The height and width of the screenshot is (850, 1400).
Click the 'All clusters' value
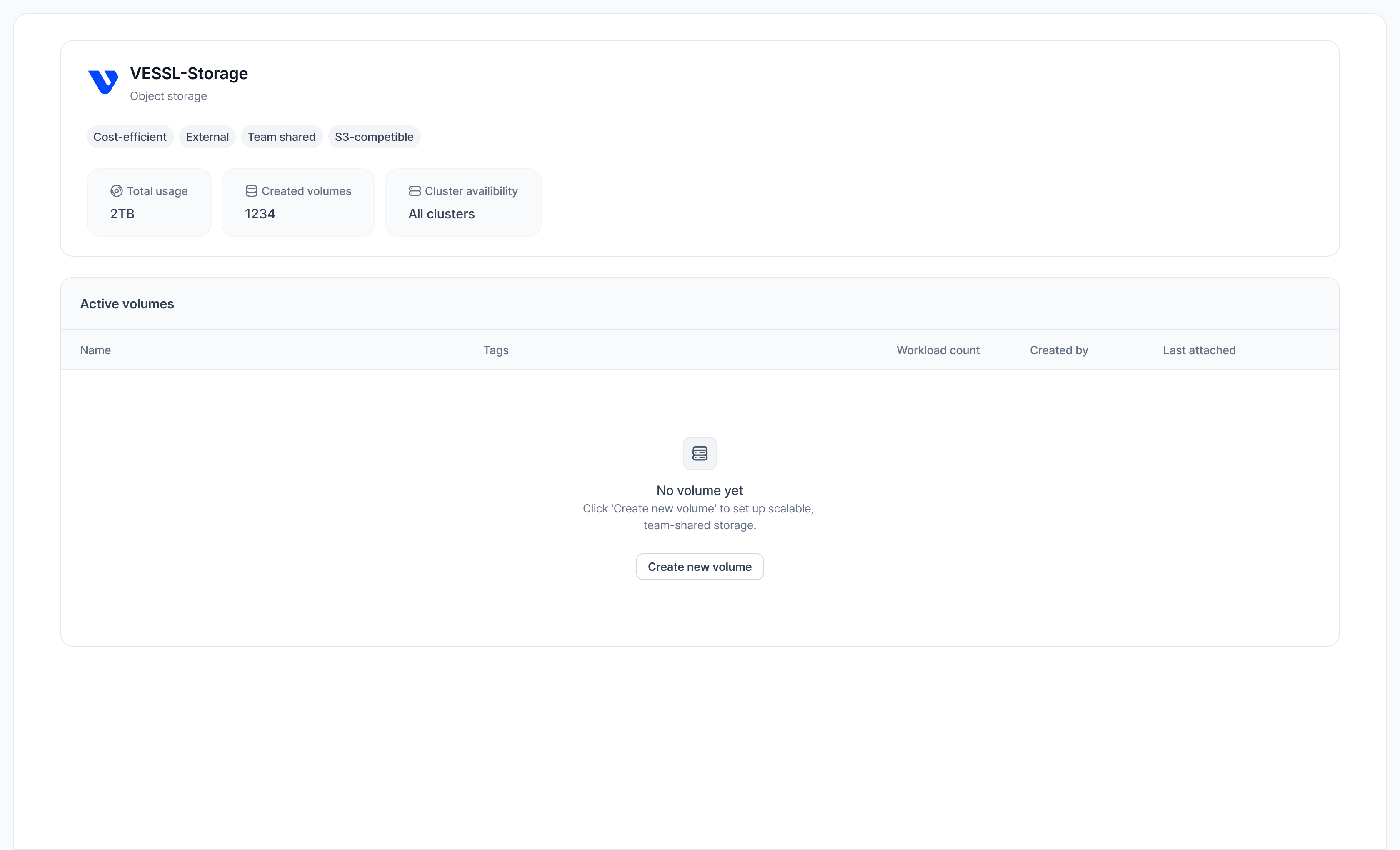tap(442, 214)
